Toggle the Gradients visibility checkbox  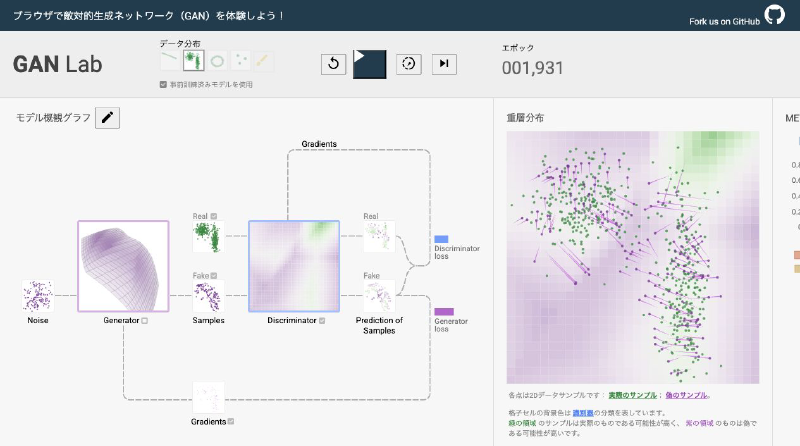tap(231, 422)
